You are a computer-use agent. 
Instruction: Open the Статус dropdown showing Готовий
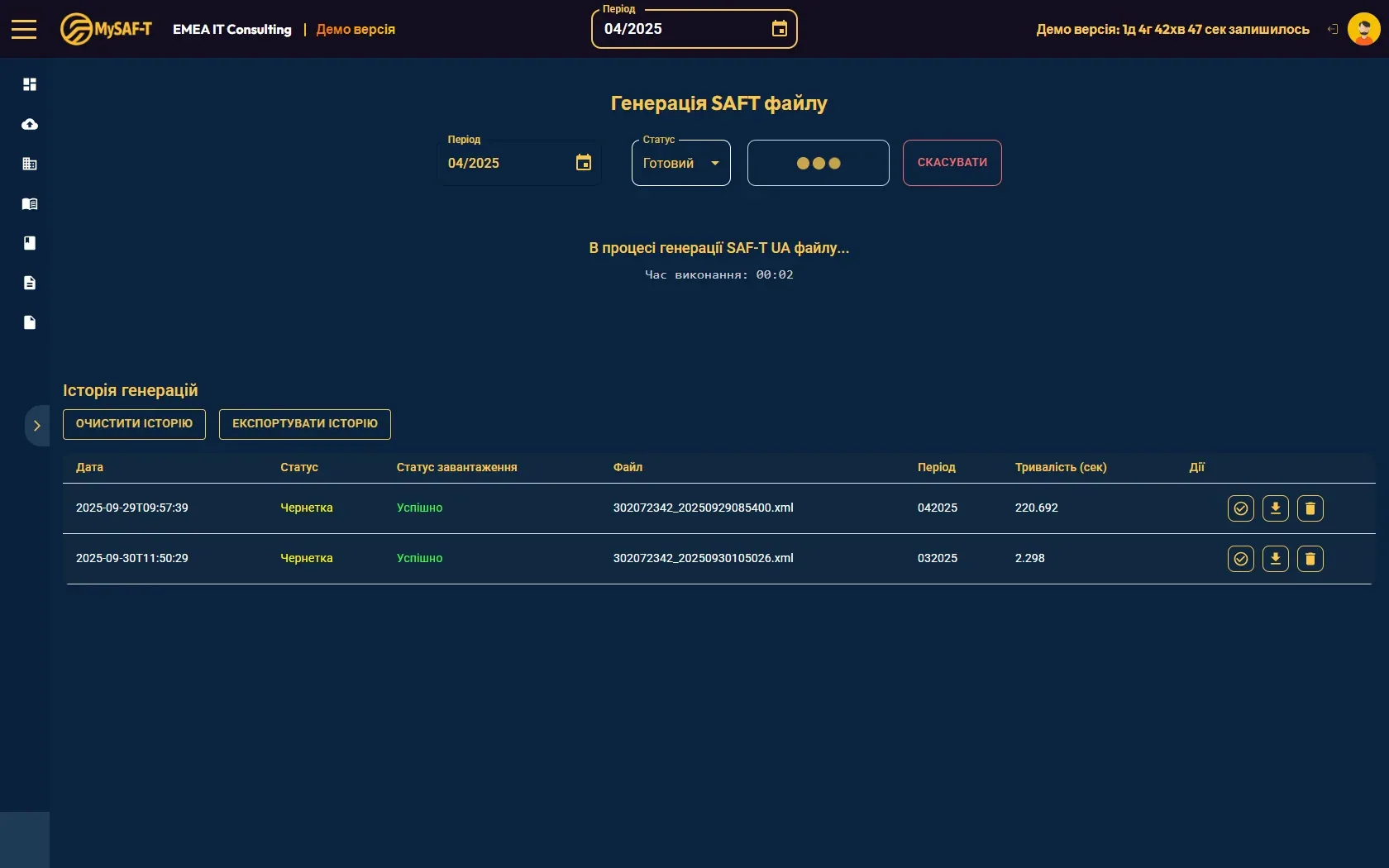click(680, 163)
